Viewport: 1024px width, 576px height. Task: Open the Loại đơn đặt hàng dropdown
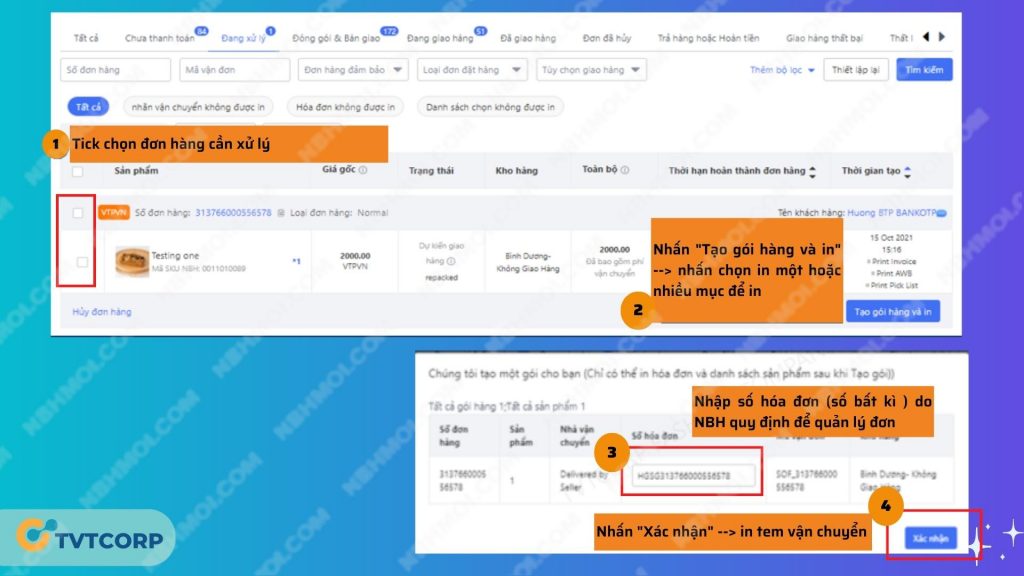[473, 70]
